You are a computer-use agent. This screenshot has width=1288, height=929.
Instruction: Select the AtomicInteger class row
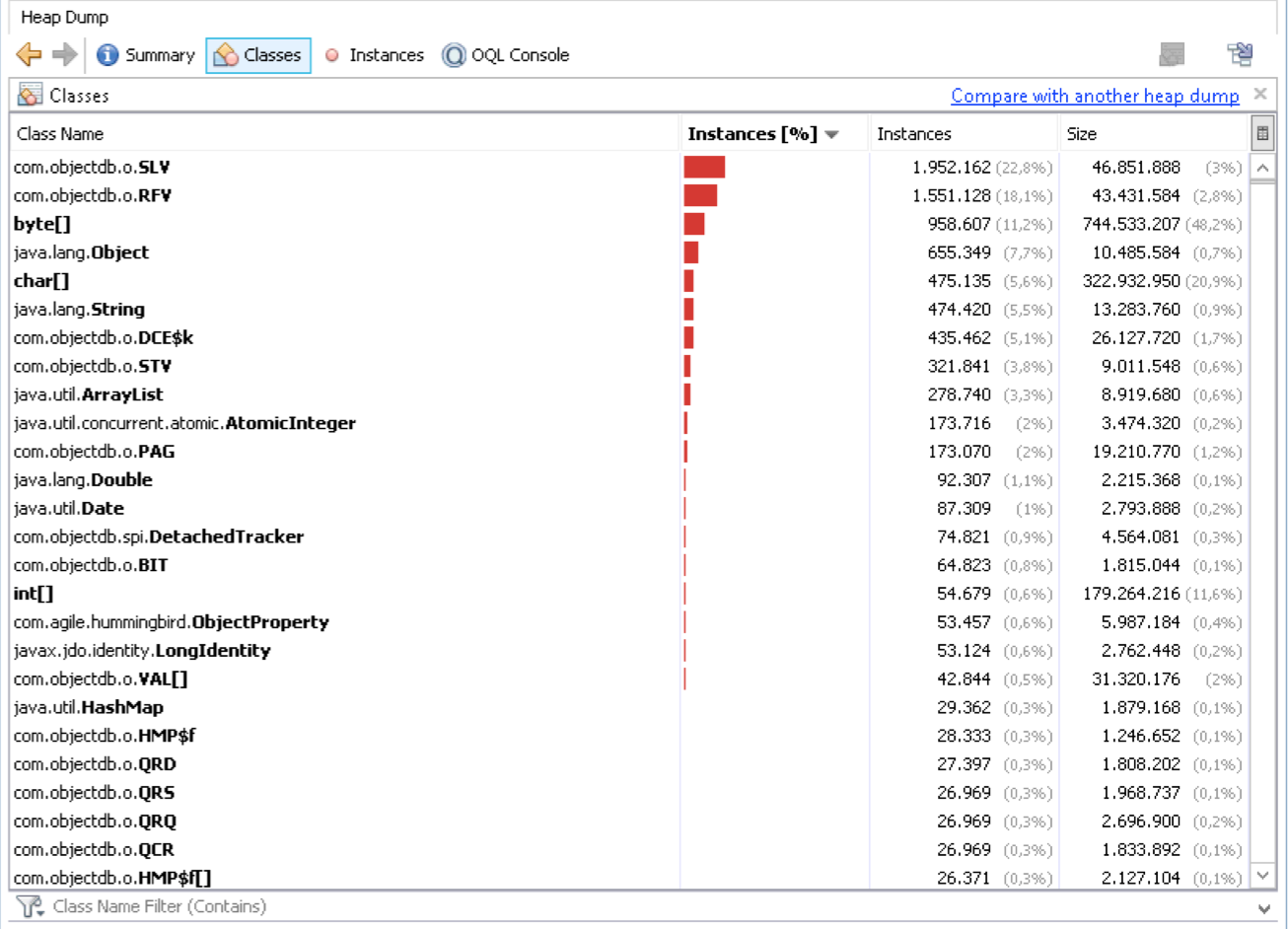pyautogui.click(x=630, y=423)
